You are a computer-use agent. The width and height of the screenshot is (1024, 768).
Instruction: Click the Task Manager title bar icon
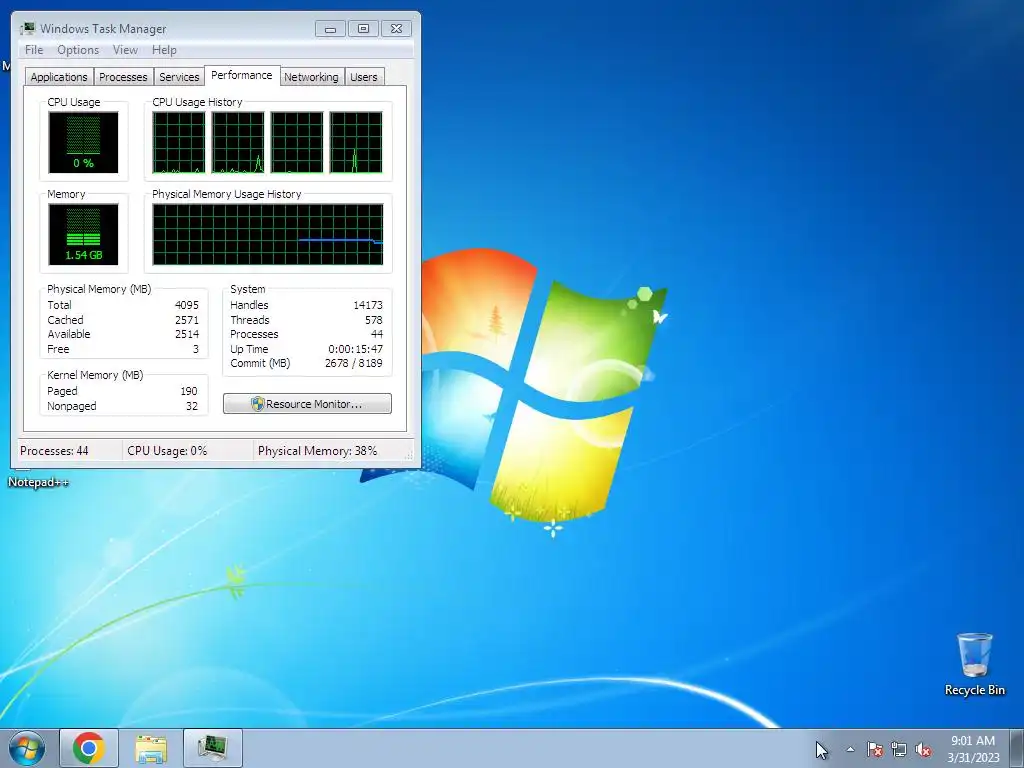27,28
